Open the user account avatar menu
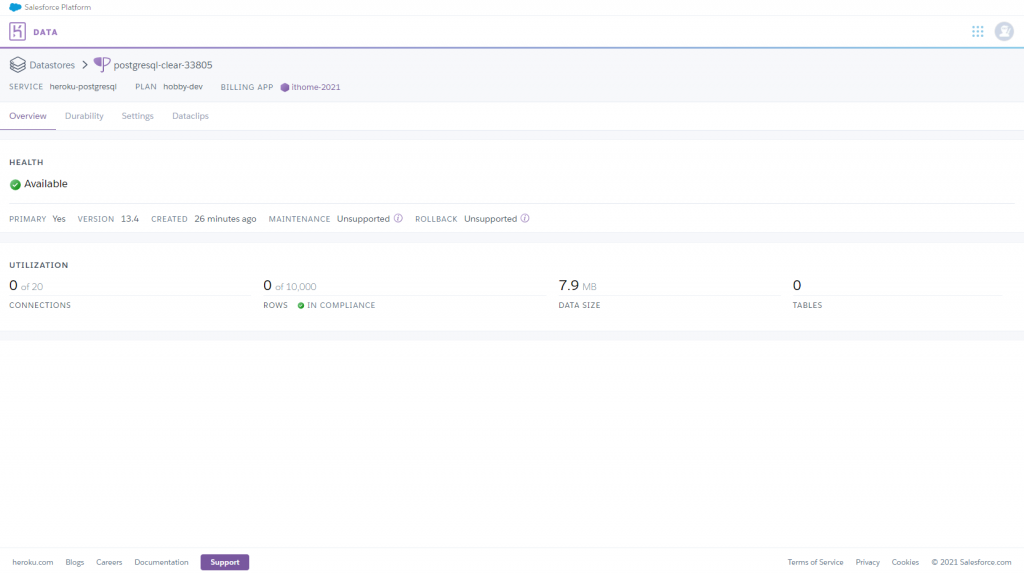The height and width of the screenshot is (574, 1024). click(x=1004, y=31)
